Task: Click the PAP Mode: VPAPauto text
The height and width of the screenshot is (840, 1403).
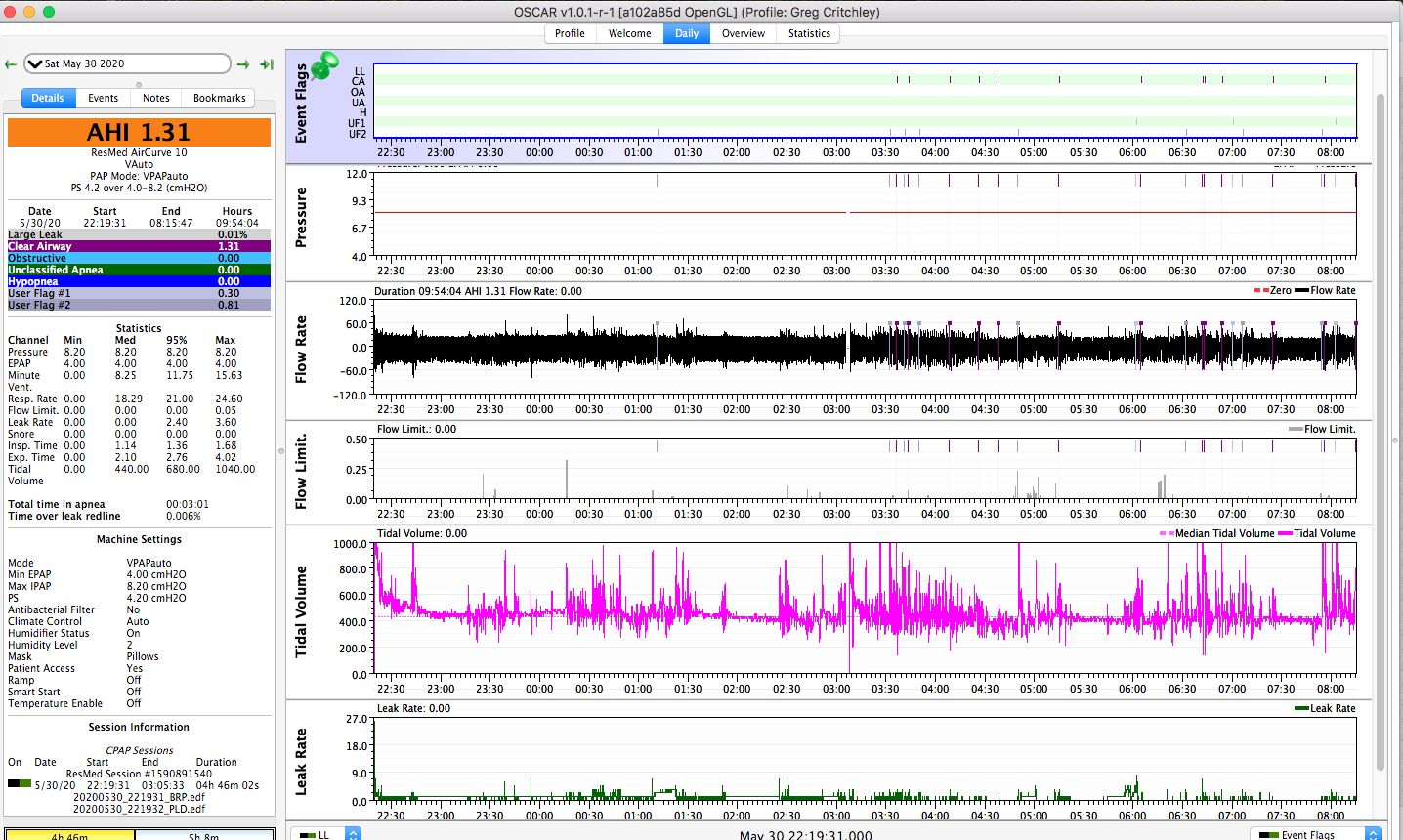Action: pos(139,176)
